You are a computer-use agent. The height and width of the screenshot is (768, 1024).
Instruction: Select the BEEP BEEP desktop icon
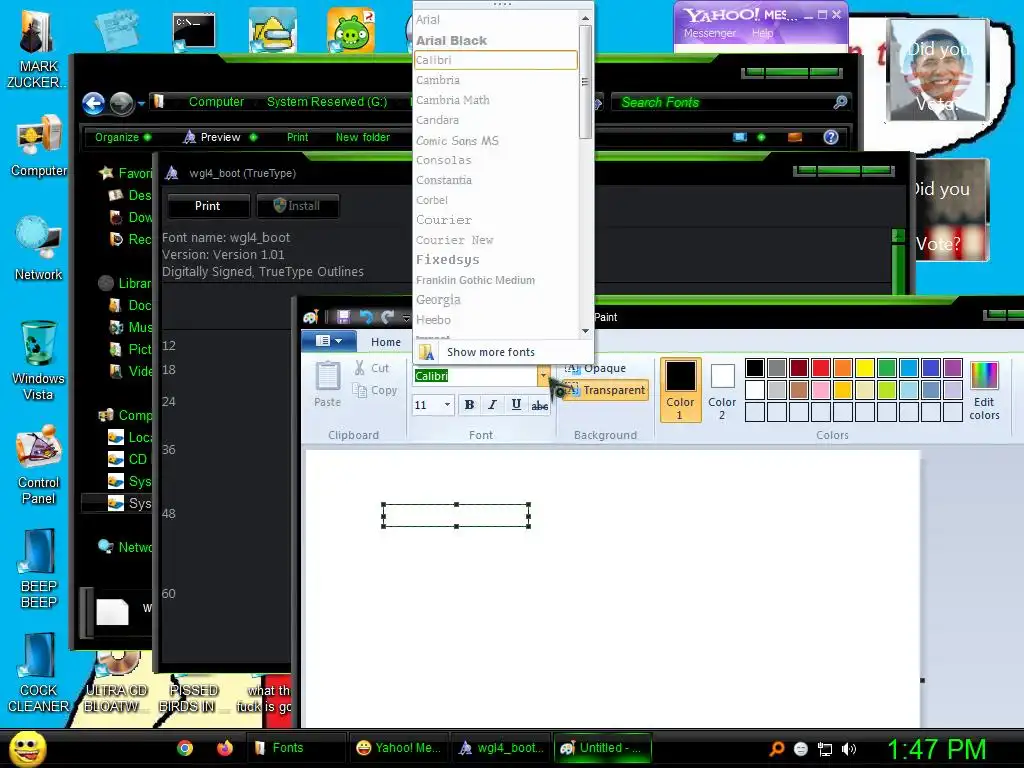coord(39,569)
